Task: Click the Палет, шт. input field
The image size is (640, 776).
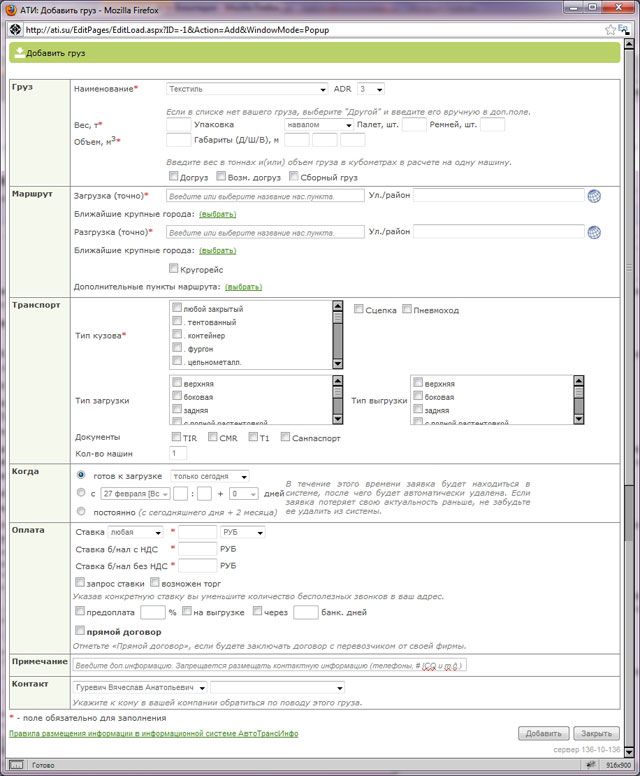Action: (414, 125)
